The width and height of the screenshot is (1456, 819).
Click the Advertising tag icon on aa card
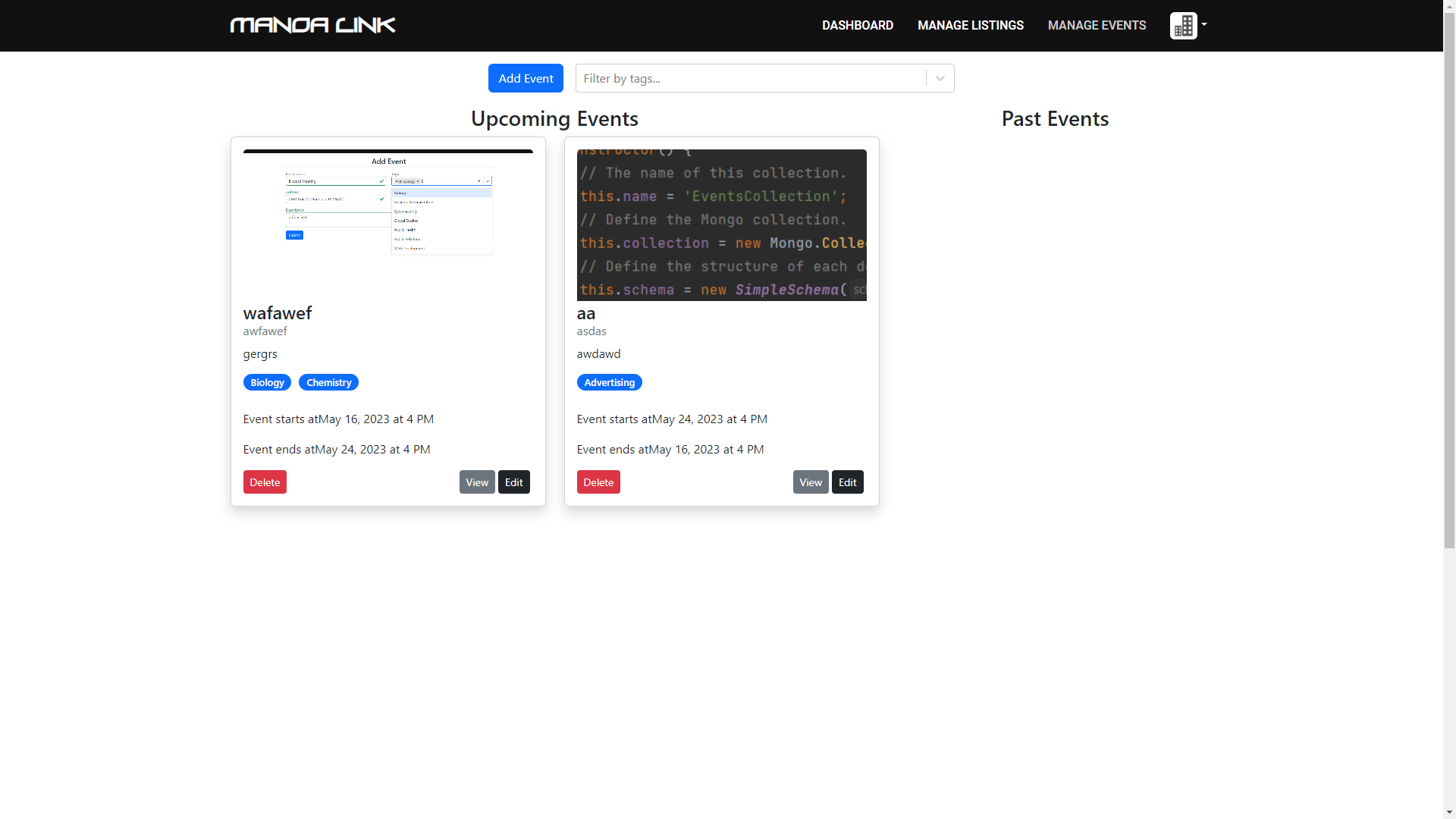coord(609,382)
